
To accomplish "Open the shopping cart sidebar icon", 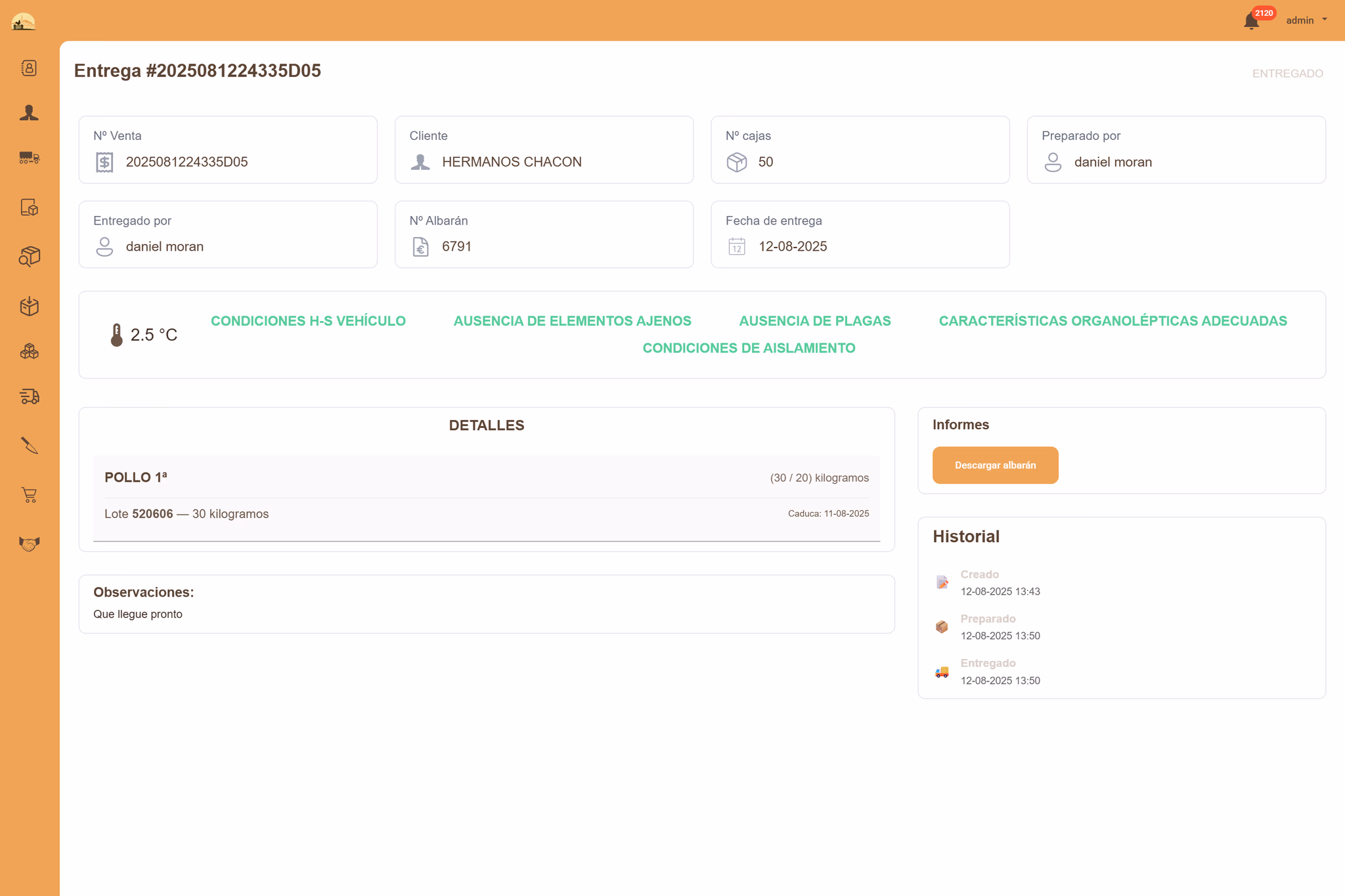I will click(x=29, y=495).
